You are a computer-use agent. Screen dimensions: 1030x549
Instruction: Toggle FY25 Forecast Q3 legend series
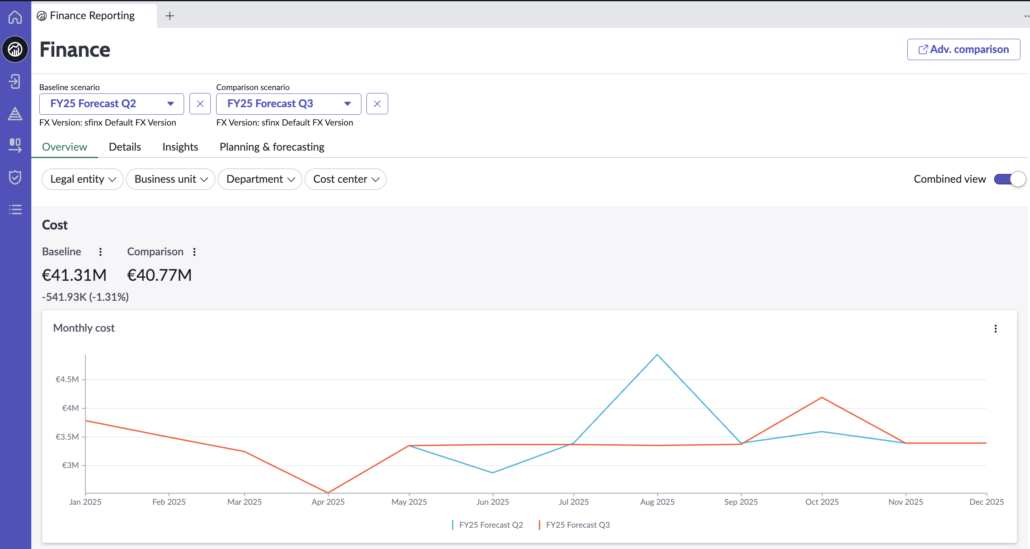click(x=575, y=524)
